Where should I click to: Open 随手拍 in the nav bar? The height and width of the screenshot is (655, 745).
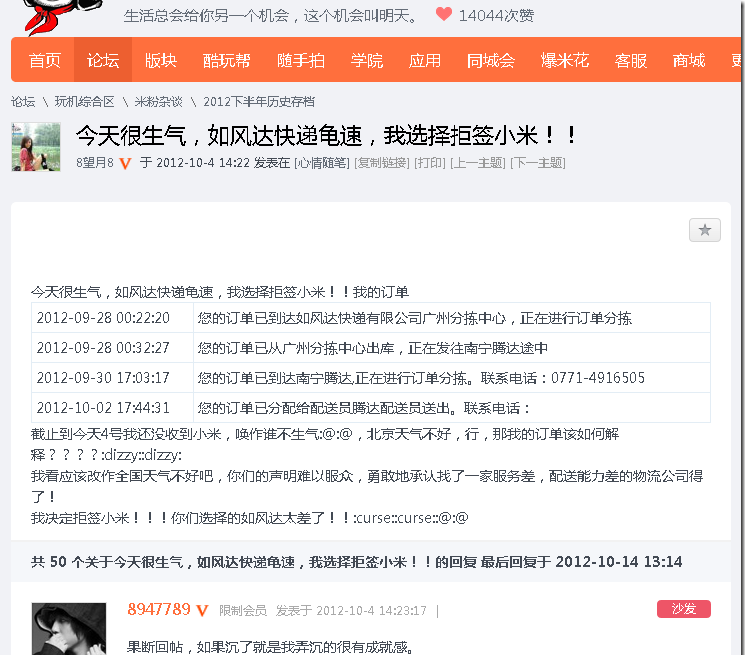tap(300, 60)
